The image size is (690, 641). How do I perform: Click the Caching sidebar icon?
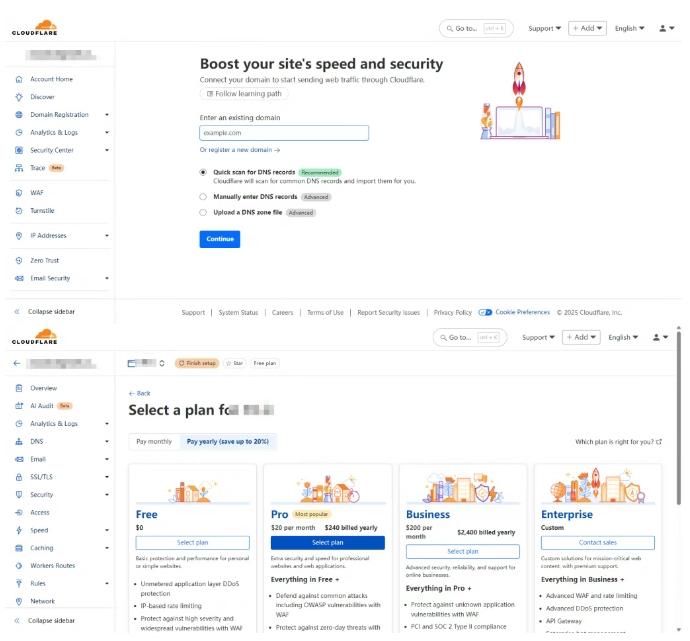(x=19, y=548)
